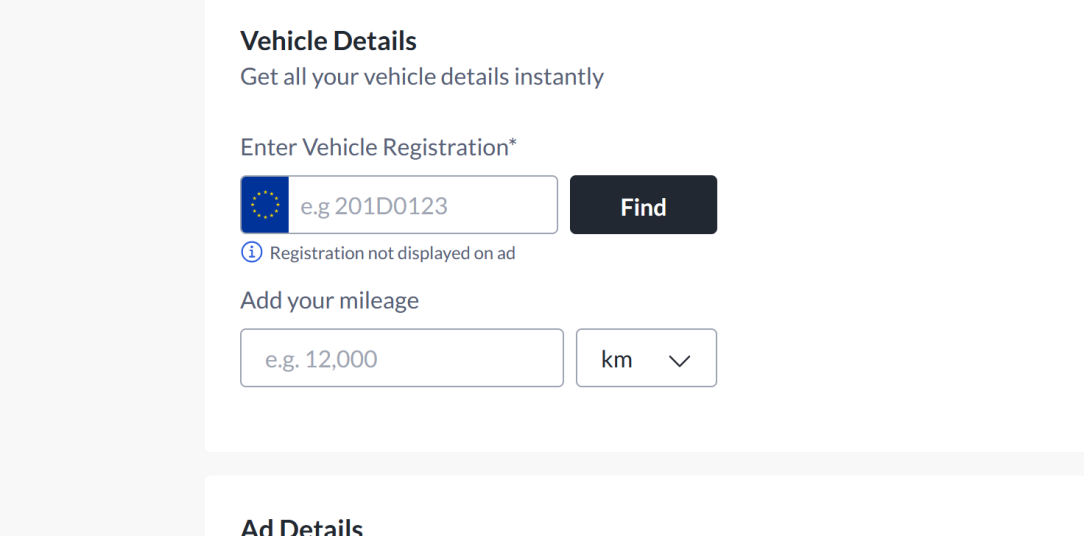
Task: Click the circle of stars emblem
Action: click(265, 205)
